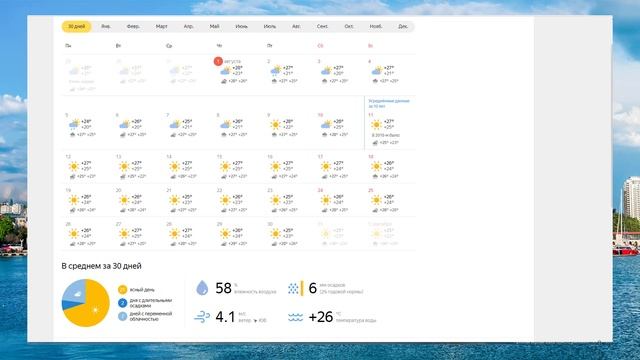Screen dimensions: 640x360
Task: Click the partly cloudy icon for day 7
Action: point(175,124)
